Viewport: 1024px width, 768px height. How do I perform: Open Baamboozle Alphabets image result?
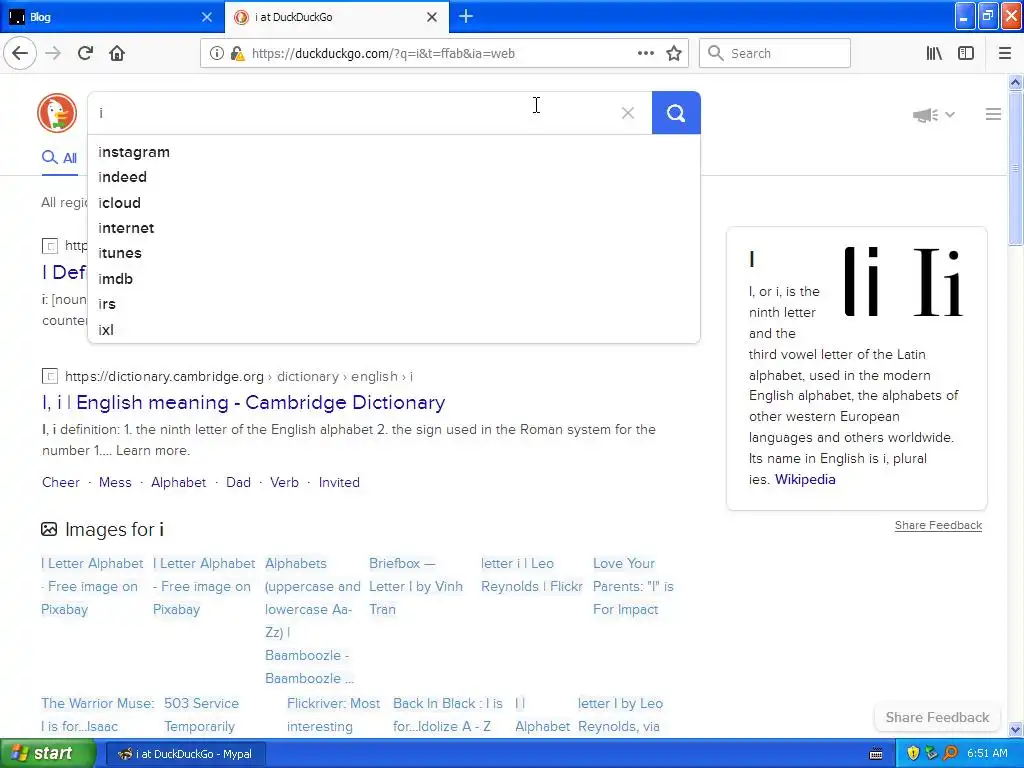click(x=312, y=621)
